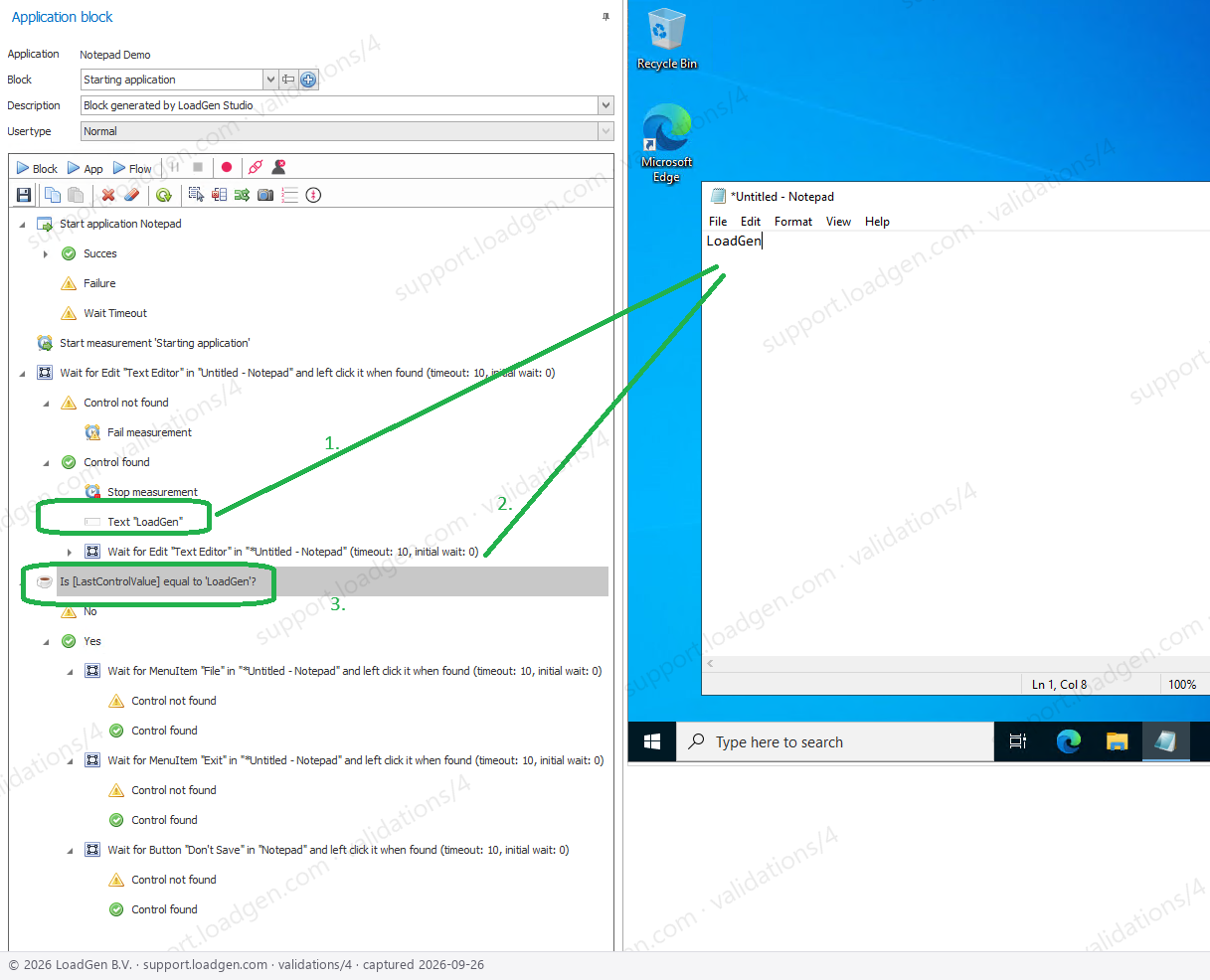Open Recycle Bin on the desktop
The width and height of the screenshot is (1210, 980).
(x=666, y=39)
